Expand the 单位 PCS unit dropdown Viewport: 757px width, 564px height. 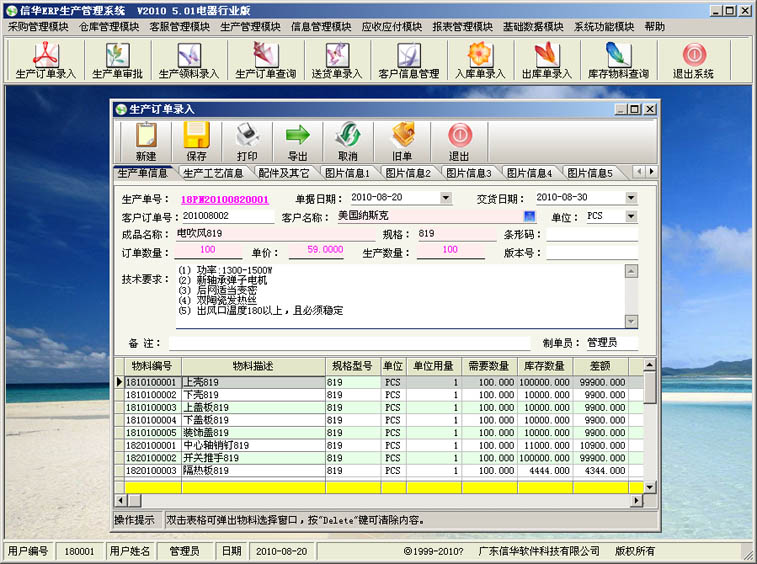click(631, 216)
